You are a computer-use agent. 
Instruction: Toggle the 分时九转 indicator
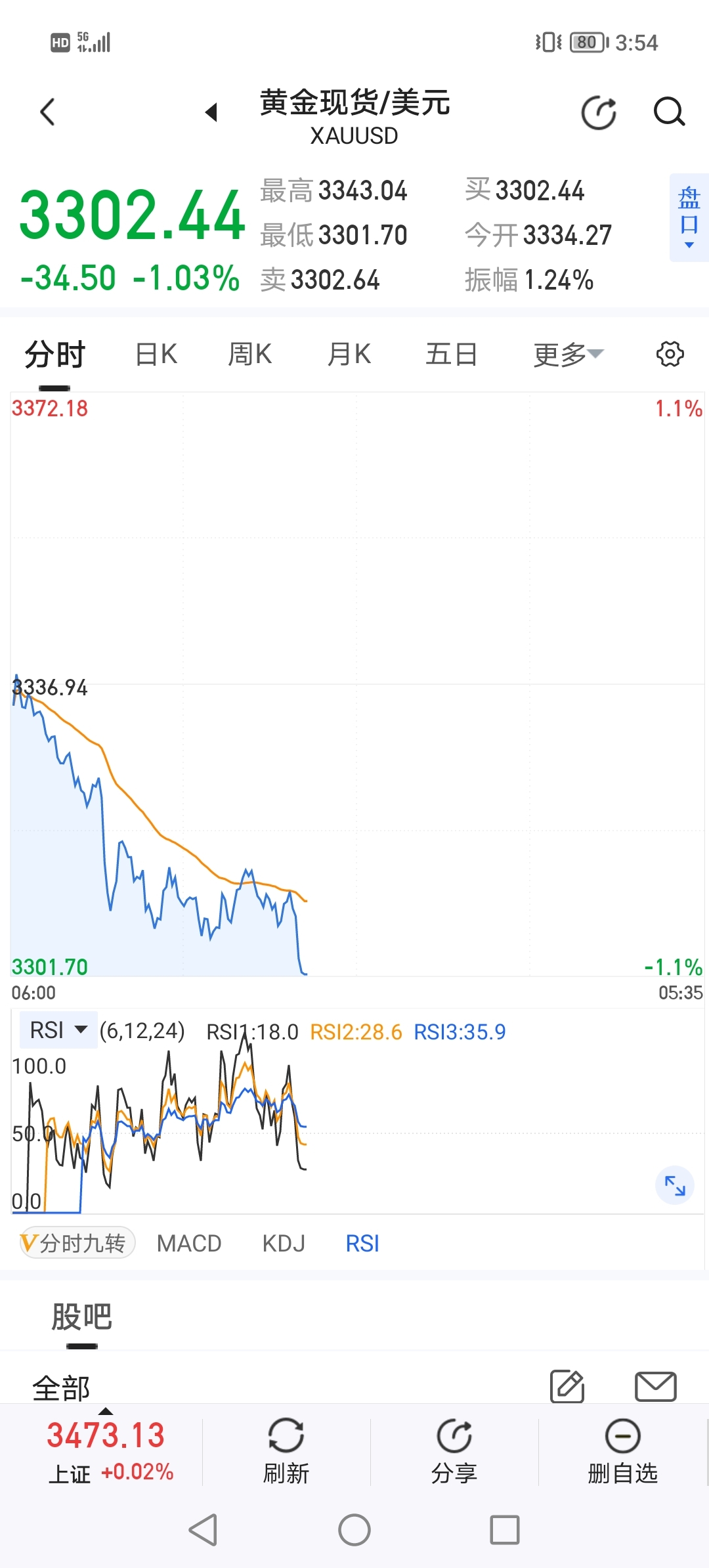click(x=77, y=1243)
